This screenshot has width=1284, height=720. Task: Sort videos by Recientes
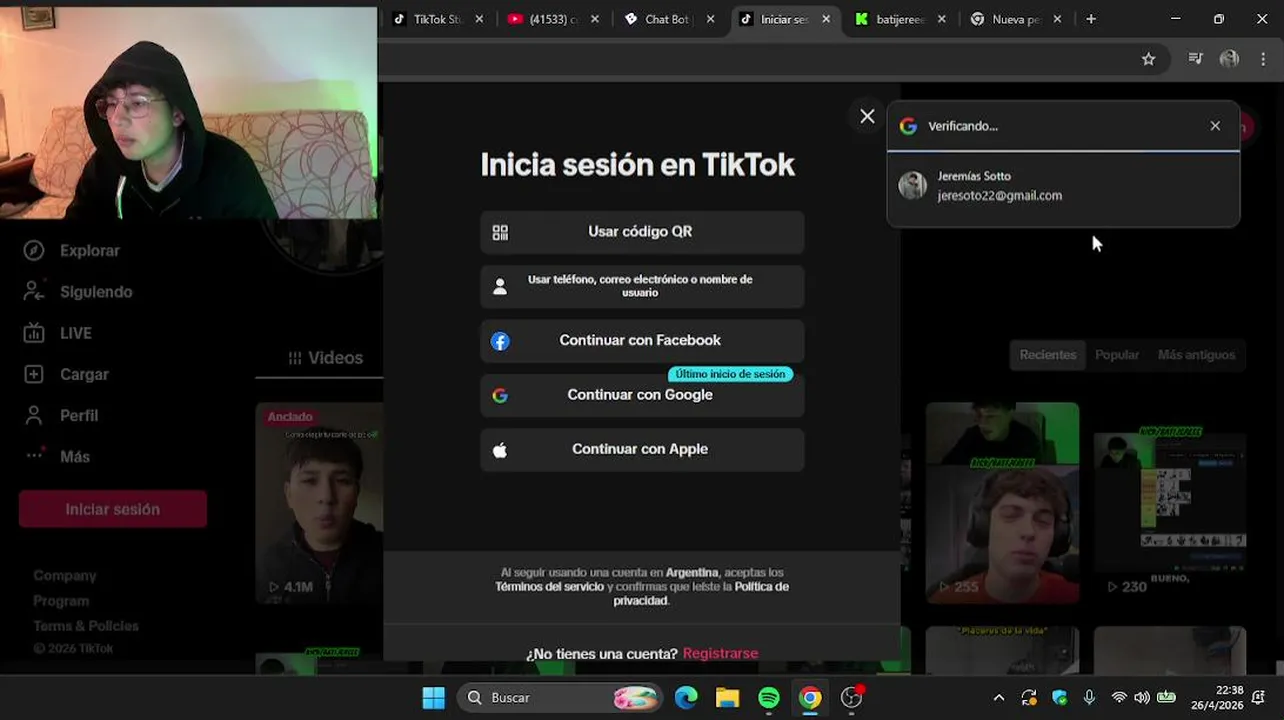[x=1048, y=355]
